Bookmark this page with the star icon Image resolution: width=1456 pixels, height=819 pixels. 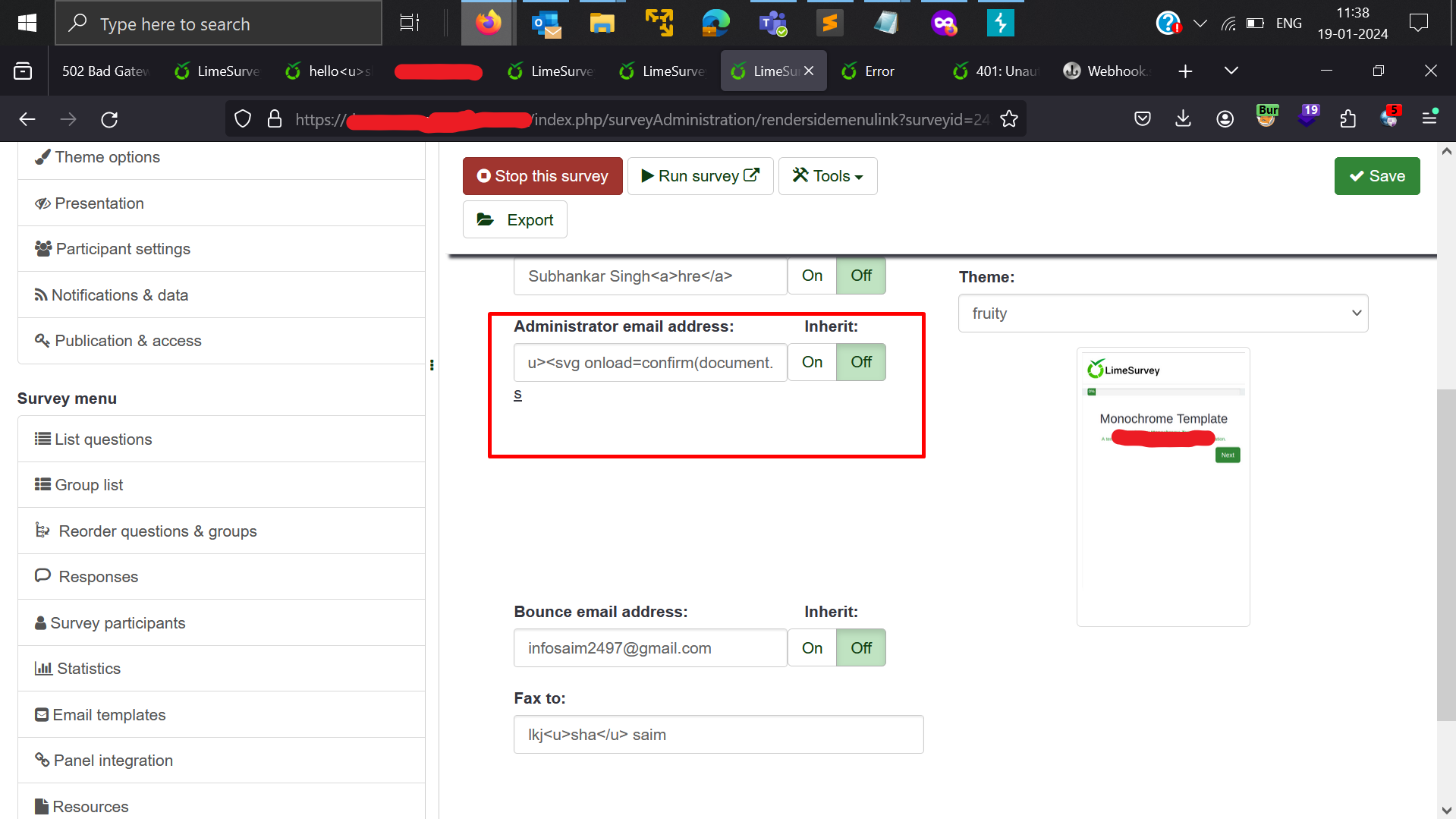coord(1009,119)
